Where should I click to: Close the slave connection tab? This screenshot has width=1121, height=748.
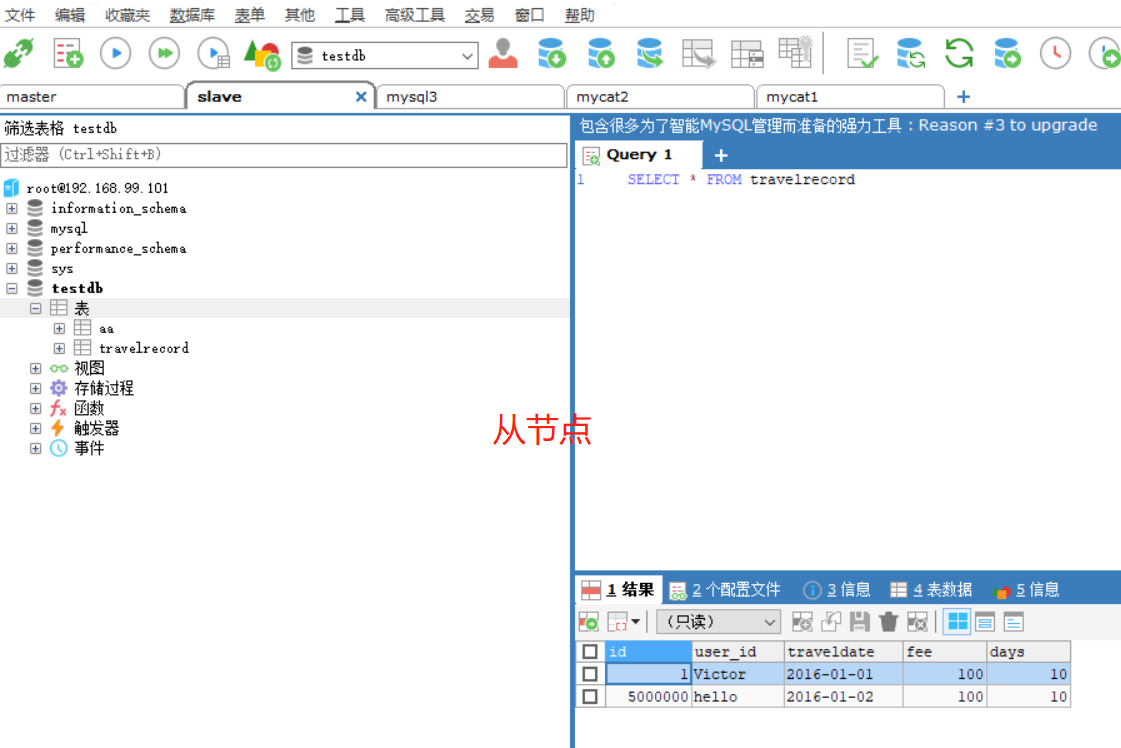(x=361, y=97)
